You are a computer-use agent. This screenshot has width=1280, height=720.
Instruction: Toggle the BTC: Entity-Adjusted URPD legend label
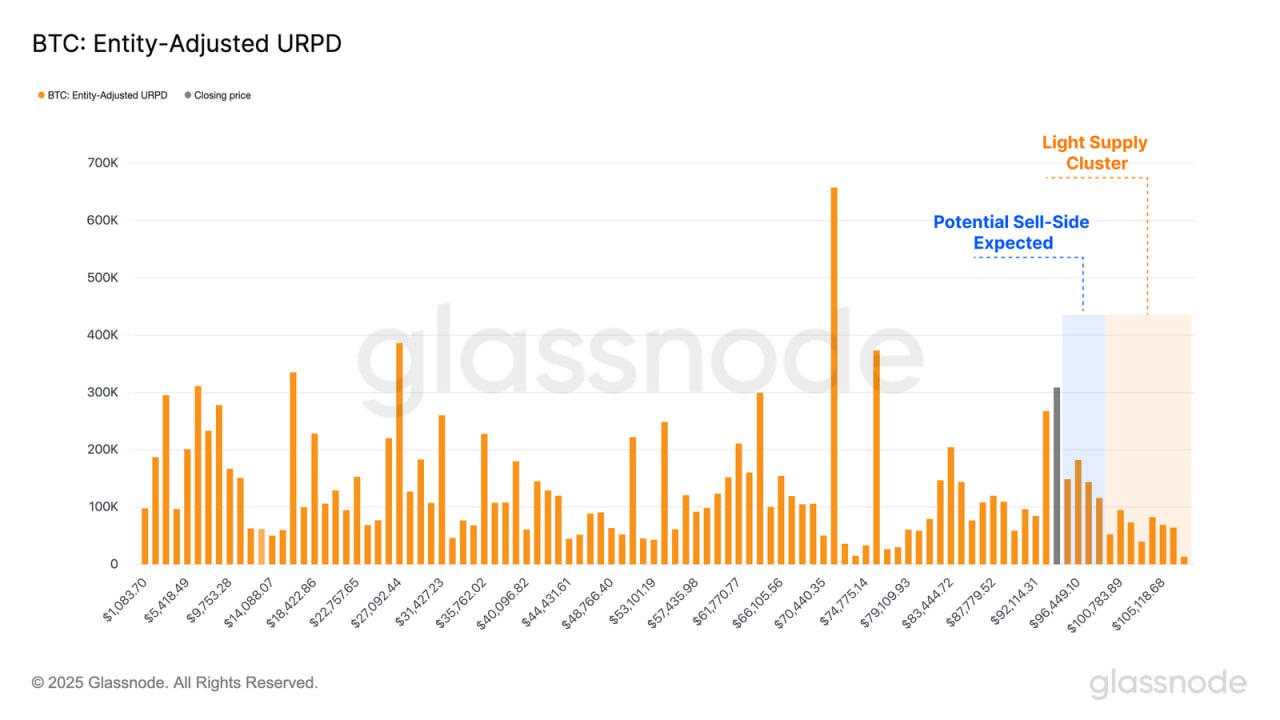[109, 96]
